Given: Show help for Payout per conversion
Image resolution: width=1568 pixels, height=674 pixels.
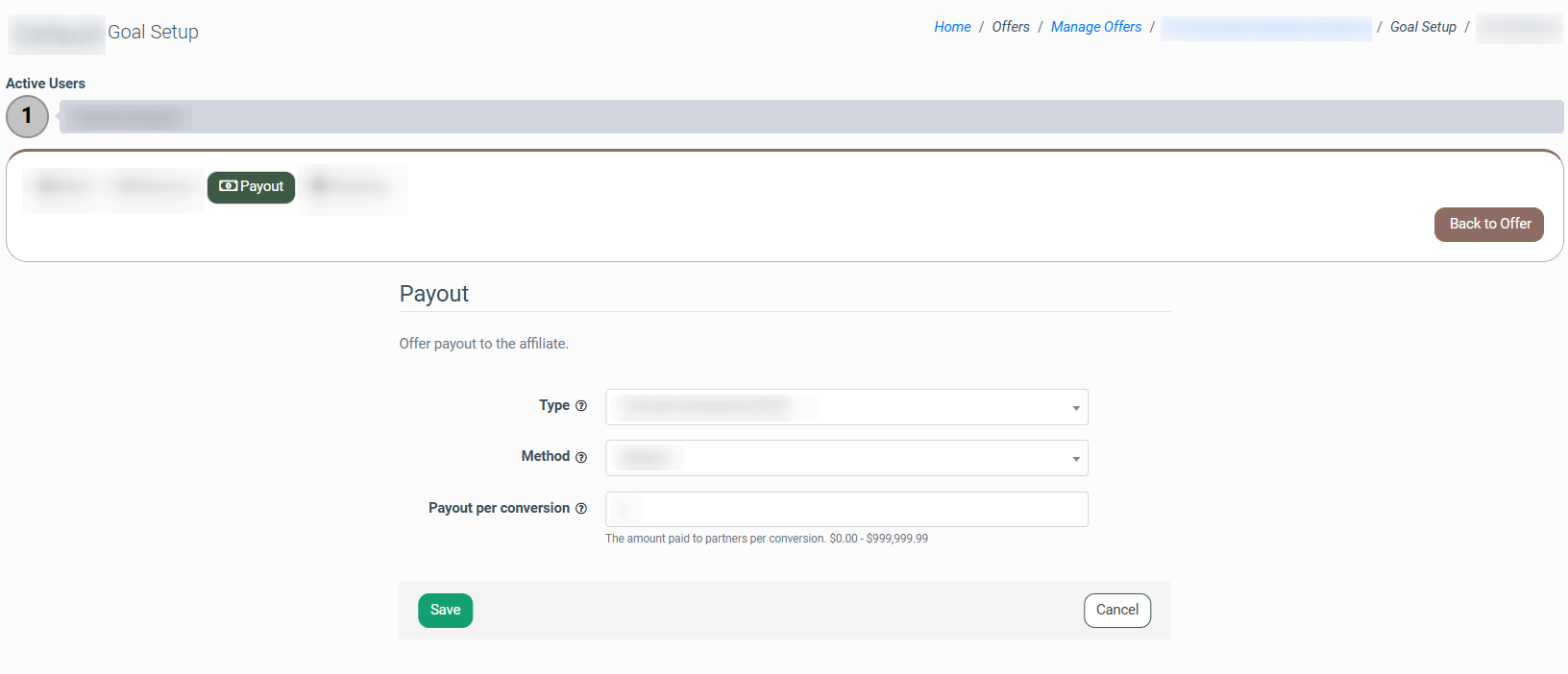Looking at the screenshot, I should pos(580,509).
